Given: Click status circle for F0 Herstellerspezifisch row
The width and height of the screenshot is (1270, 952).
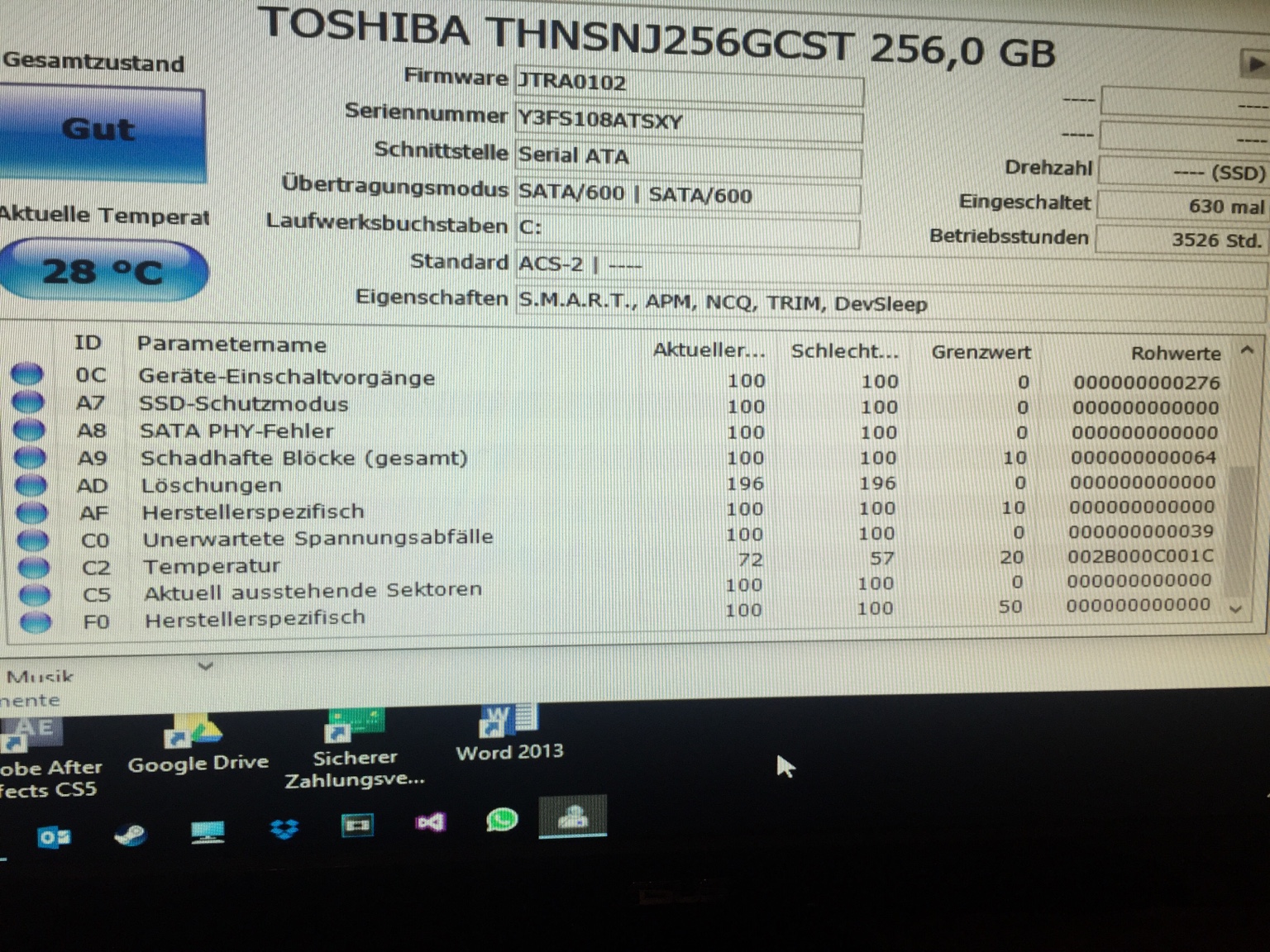Looking at the screenshot, I should (35, 621).
